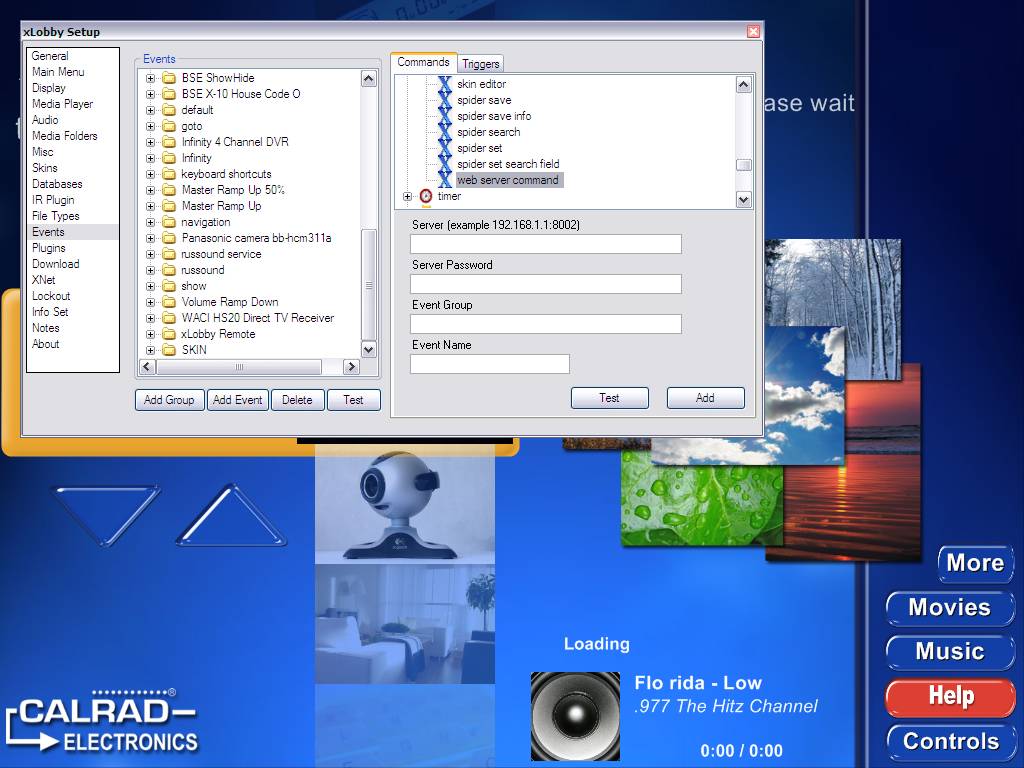1024x768 pixels.
Task: Click the Server address input field
Action: (545, 244)
